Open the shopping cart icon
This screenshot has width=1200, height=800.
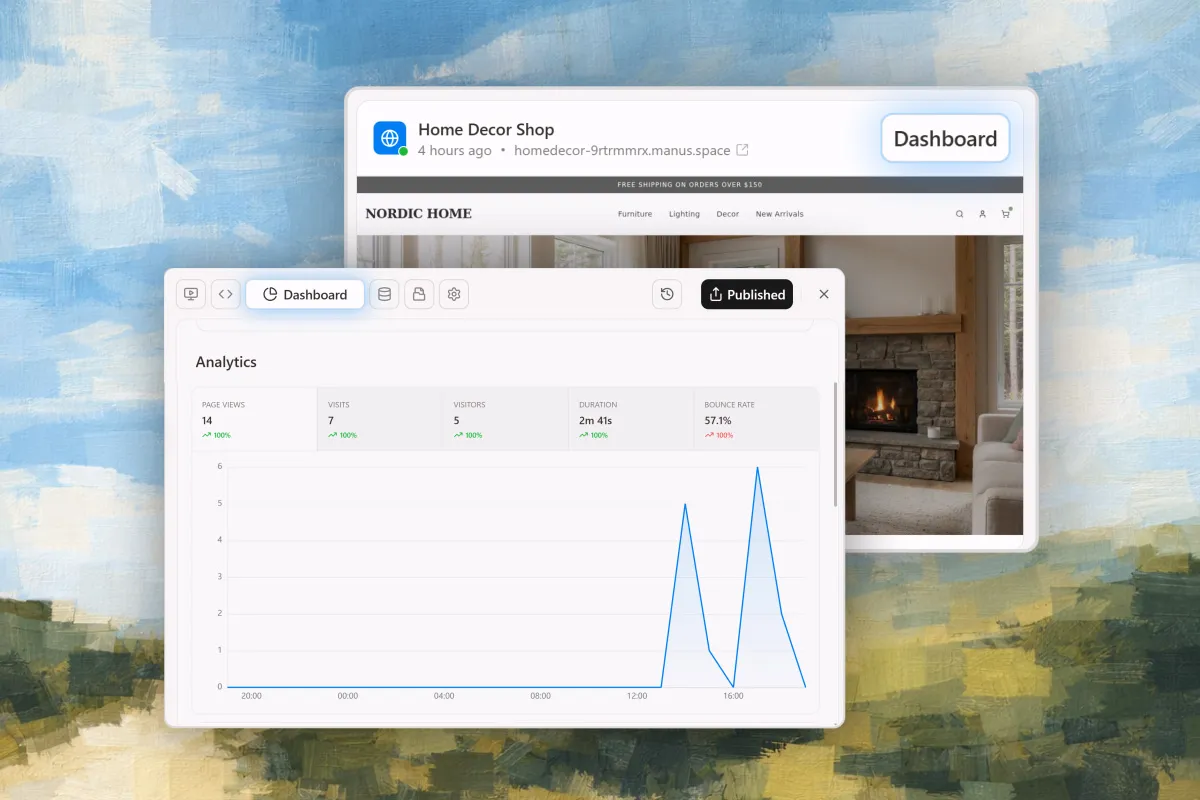click(1006, 213)
